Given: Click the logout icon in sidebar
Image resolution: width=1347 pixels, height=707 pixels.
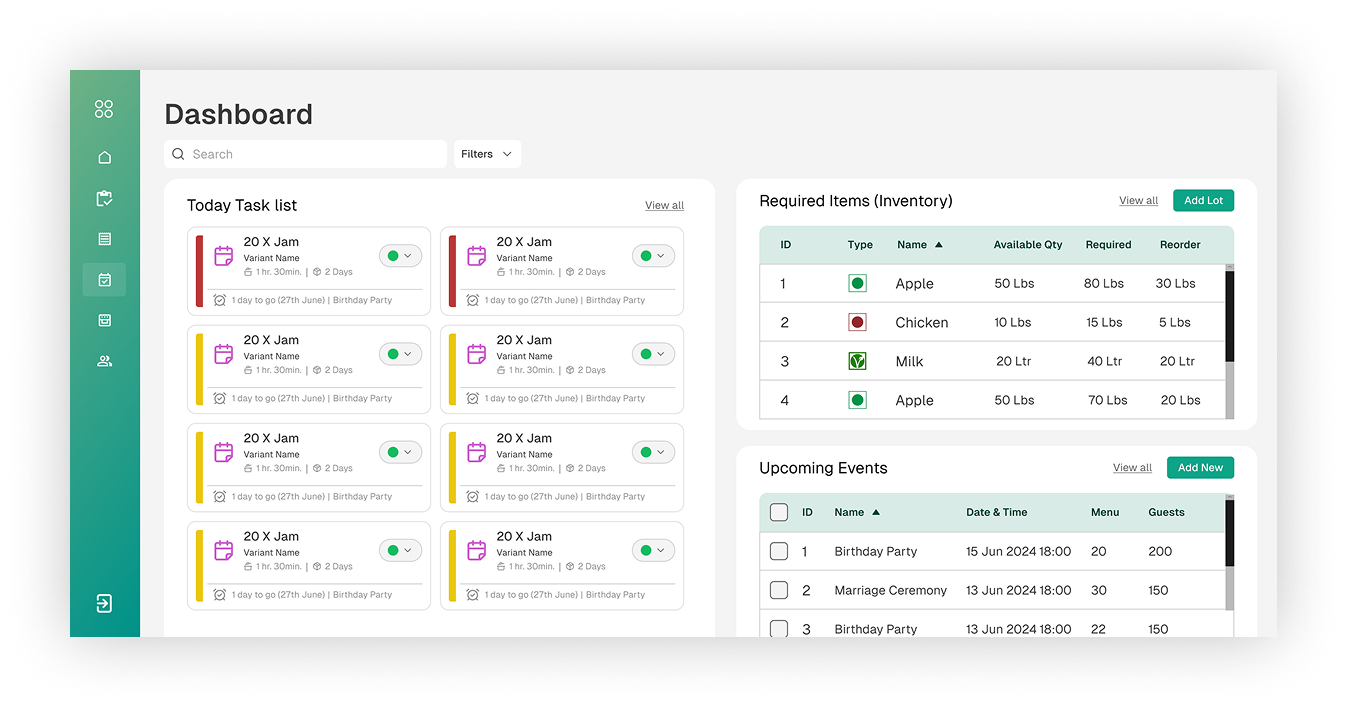Looking at the screenshot, I should tap(104, 603).
